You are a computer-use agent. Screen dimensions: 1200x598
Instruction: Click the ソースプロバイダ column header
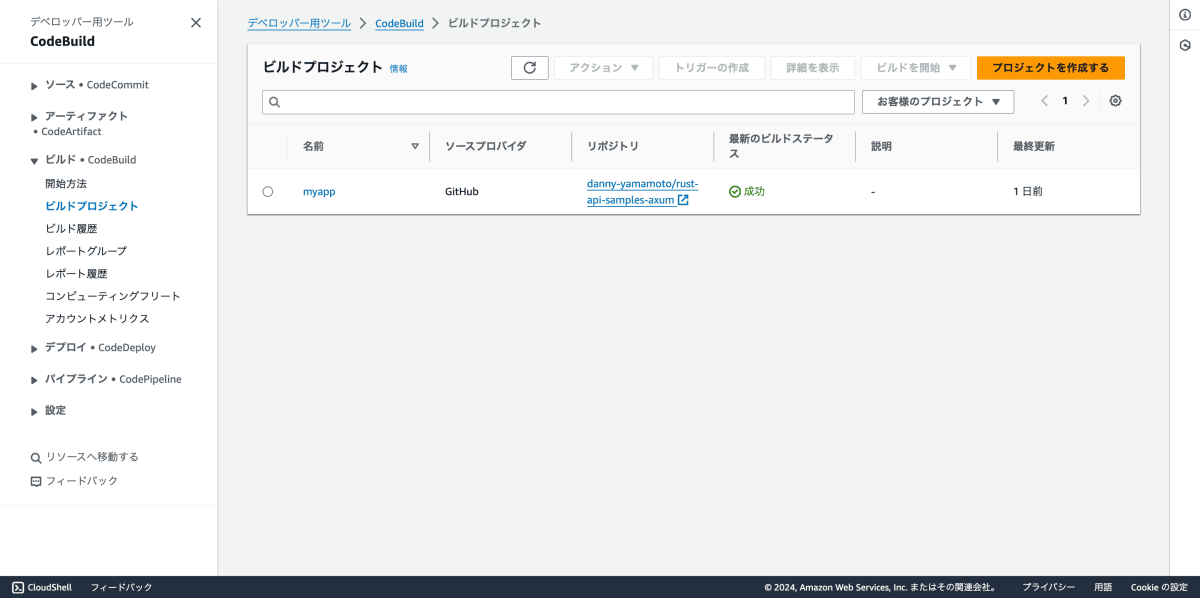point(485,146)
